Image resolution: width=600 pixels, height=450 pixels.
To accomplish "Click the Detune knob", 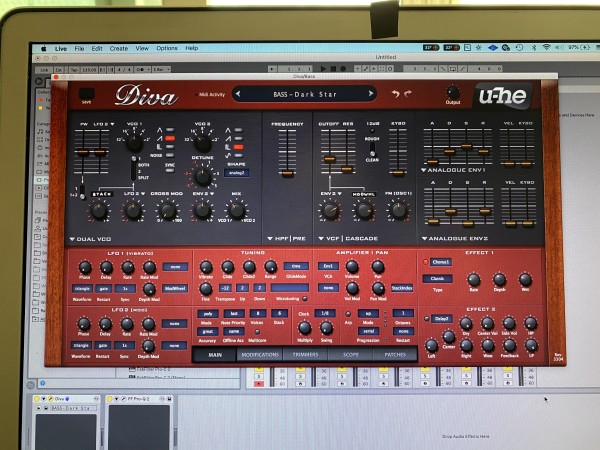I will 202,175.
